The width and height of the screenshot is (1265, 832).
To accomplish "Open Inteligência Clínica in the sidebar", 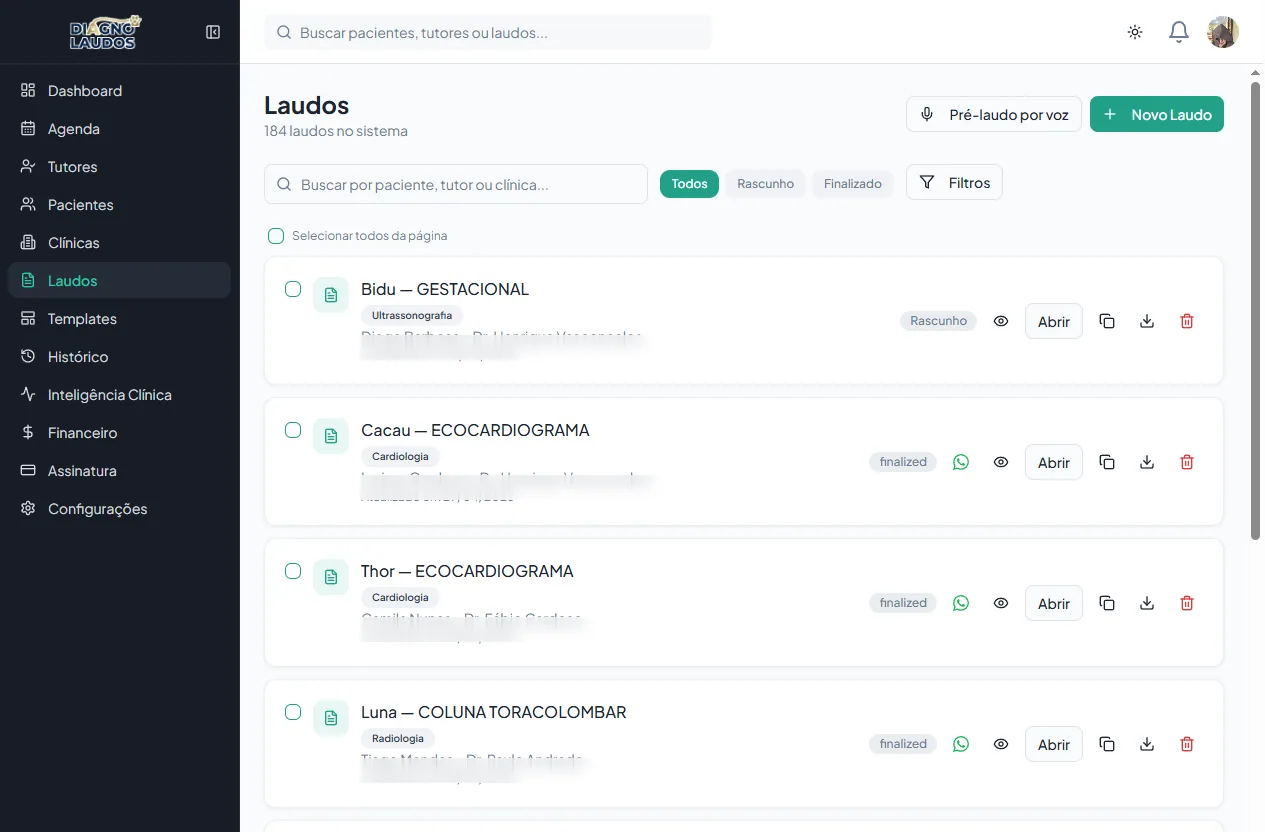I will point(119,395).
